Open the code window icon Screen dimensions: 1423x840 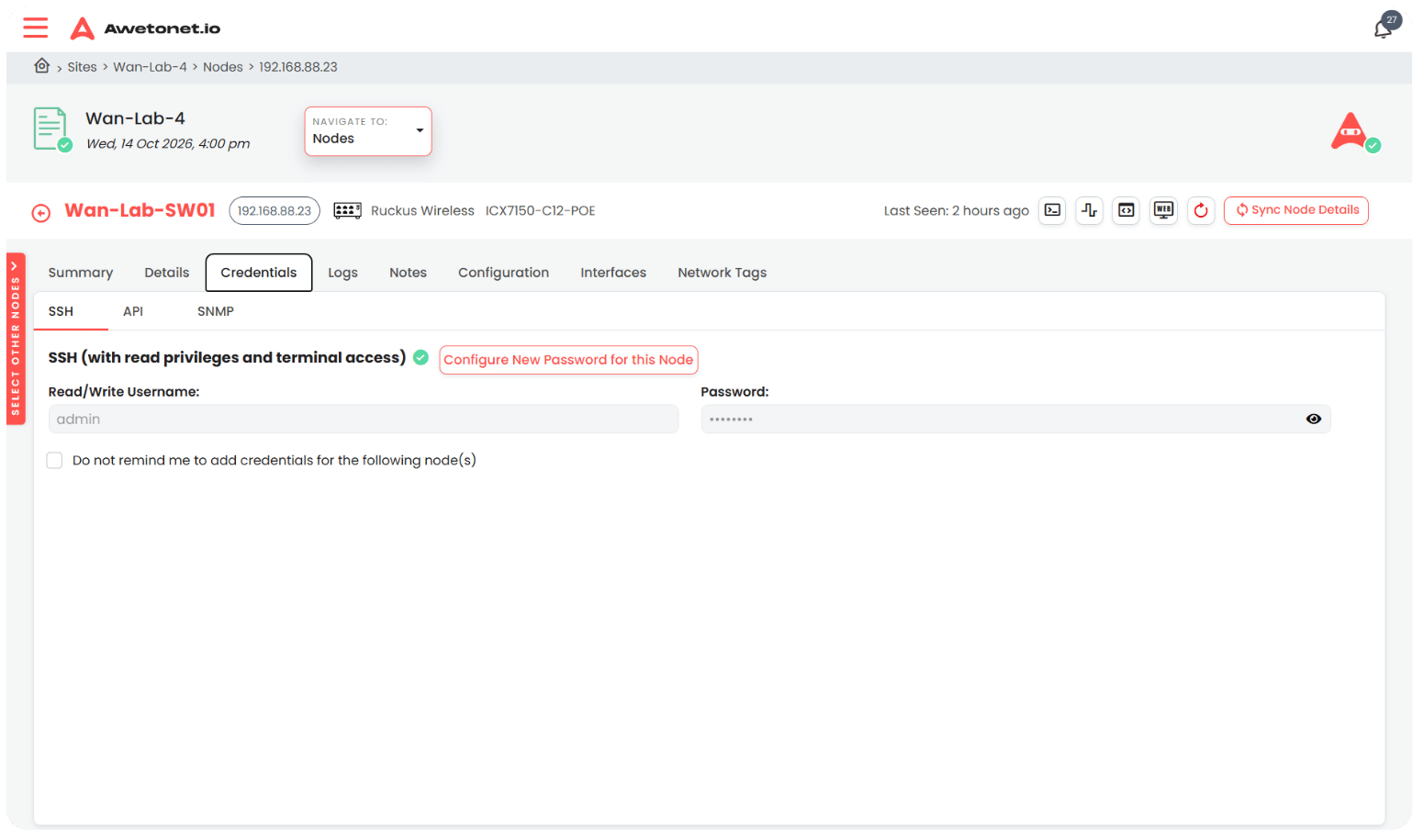(x=1126, y=210)
